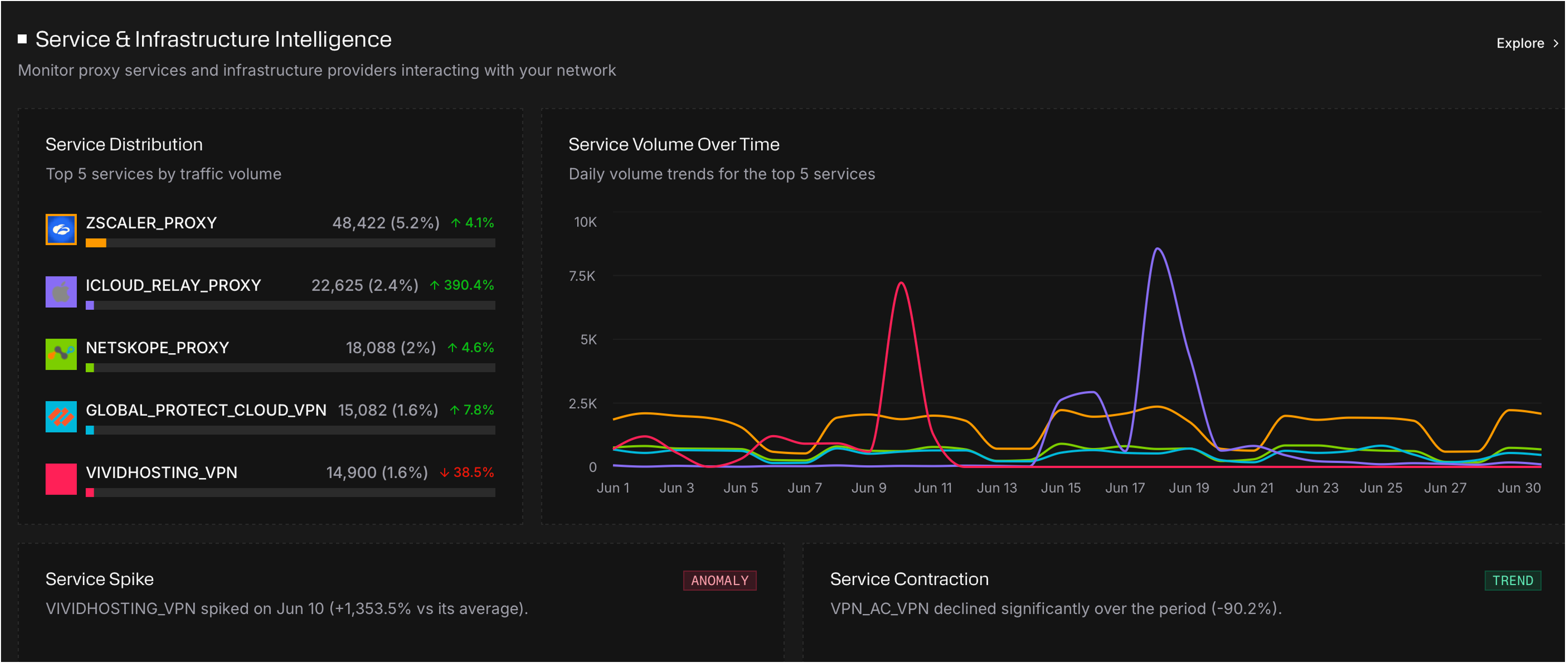Click the 22,625 (2.4%) traffic value
The height and width of the screenshot is (665, 1568).
[364, 286]
